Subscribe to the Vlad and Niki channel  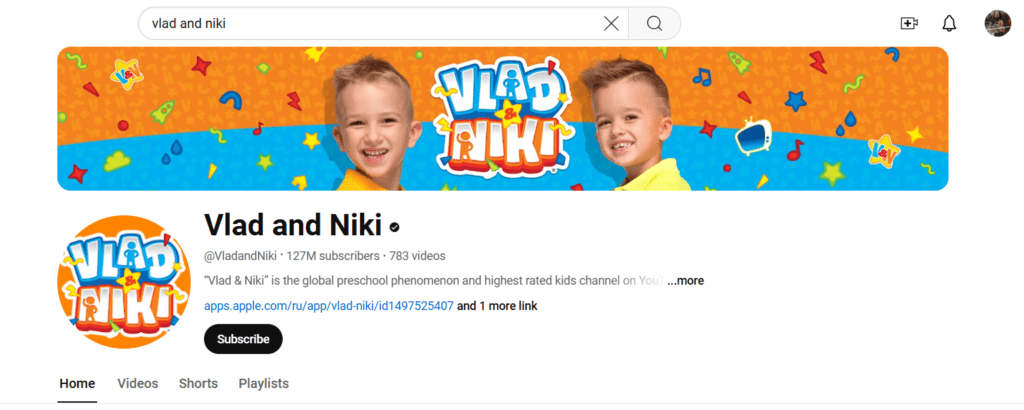pos(243,339)
